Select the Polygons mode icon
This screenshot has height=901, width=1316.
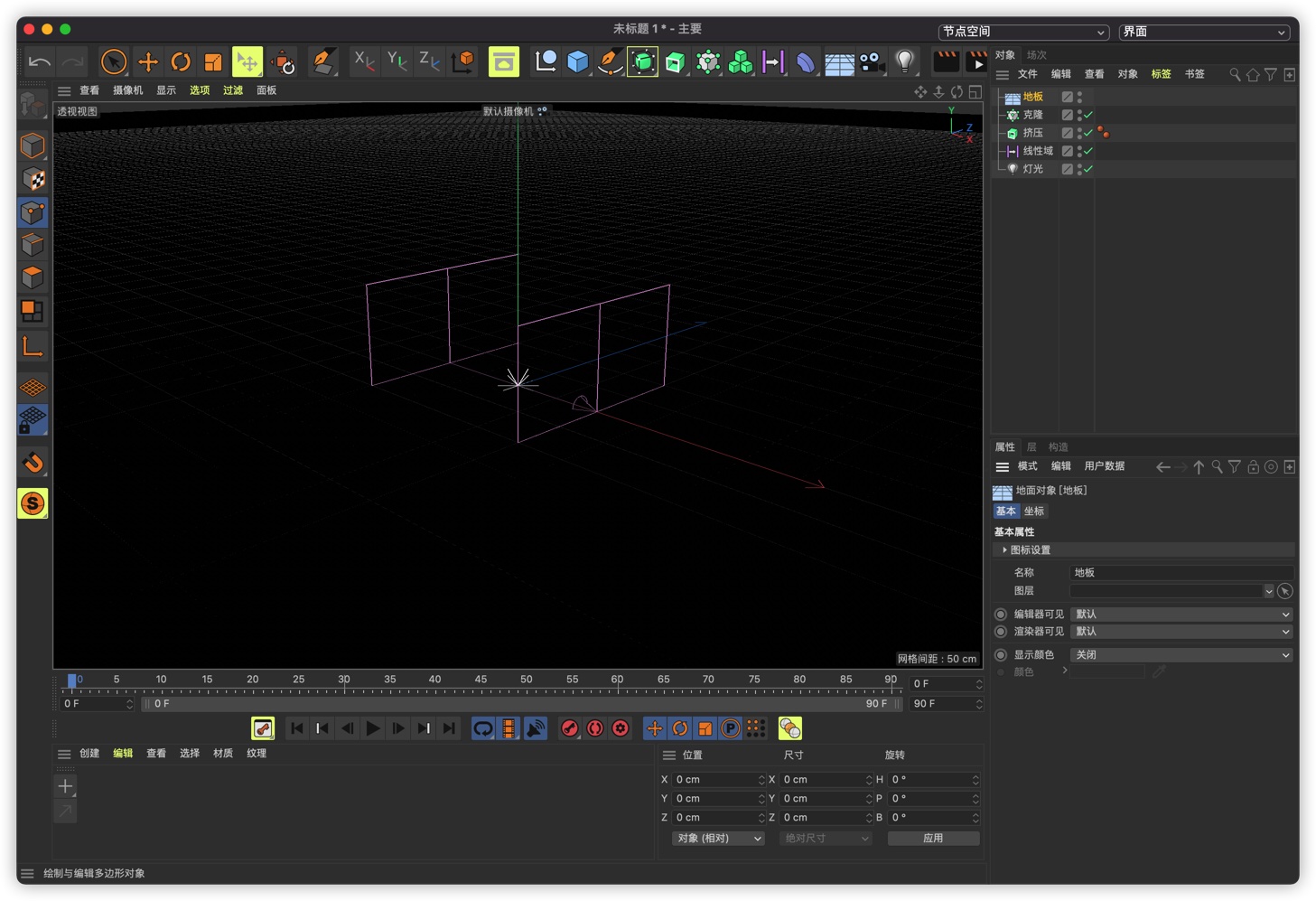33,277
